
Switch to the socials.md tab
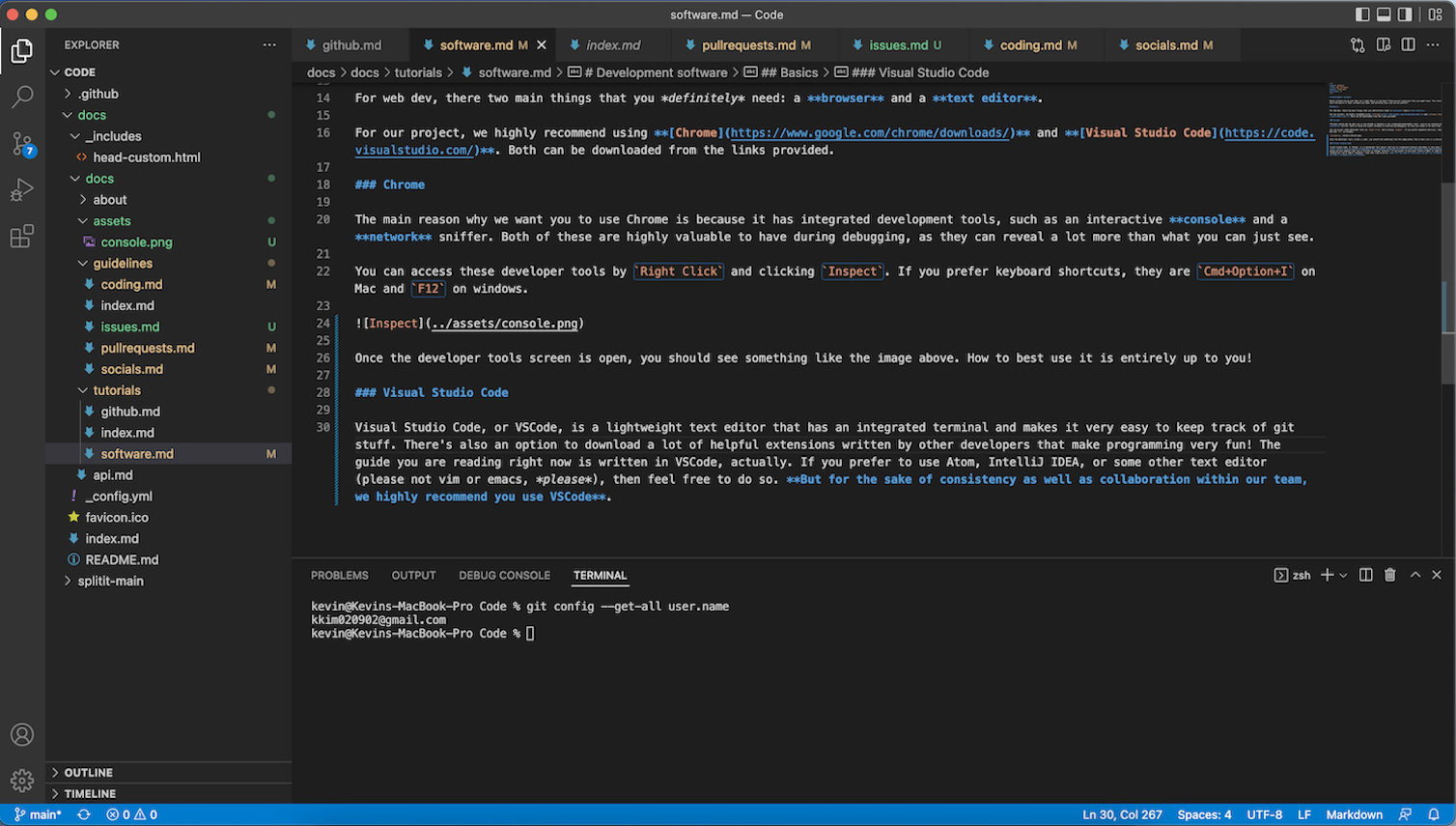(1173, 45)
